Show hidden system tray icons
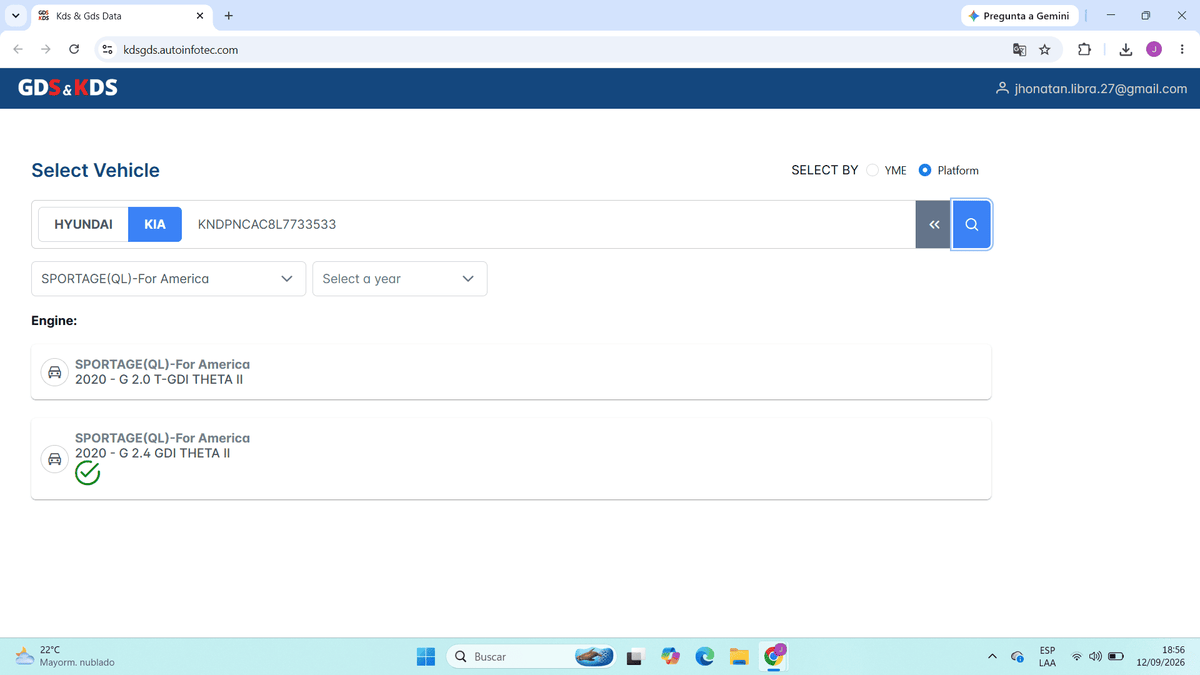The width and height of the screenshot is (1200, 675). coord(992,657)
